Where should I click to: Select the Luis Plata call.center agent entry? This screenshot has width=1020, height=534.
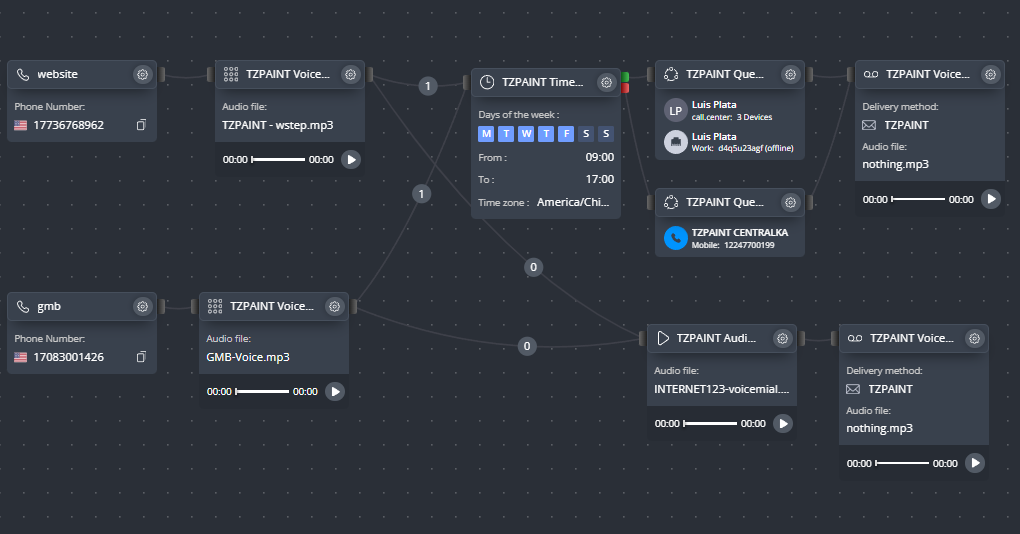[729, 110]
